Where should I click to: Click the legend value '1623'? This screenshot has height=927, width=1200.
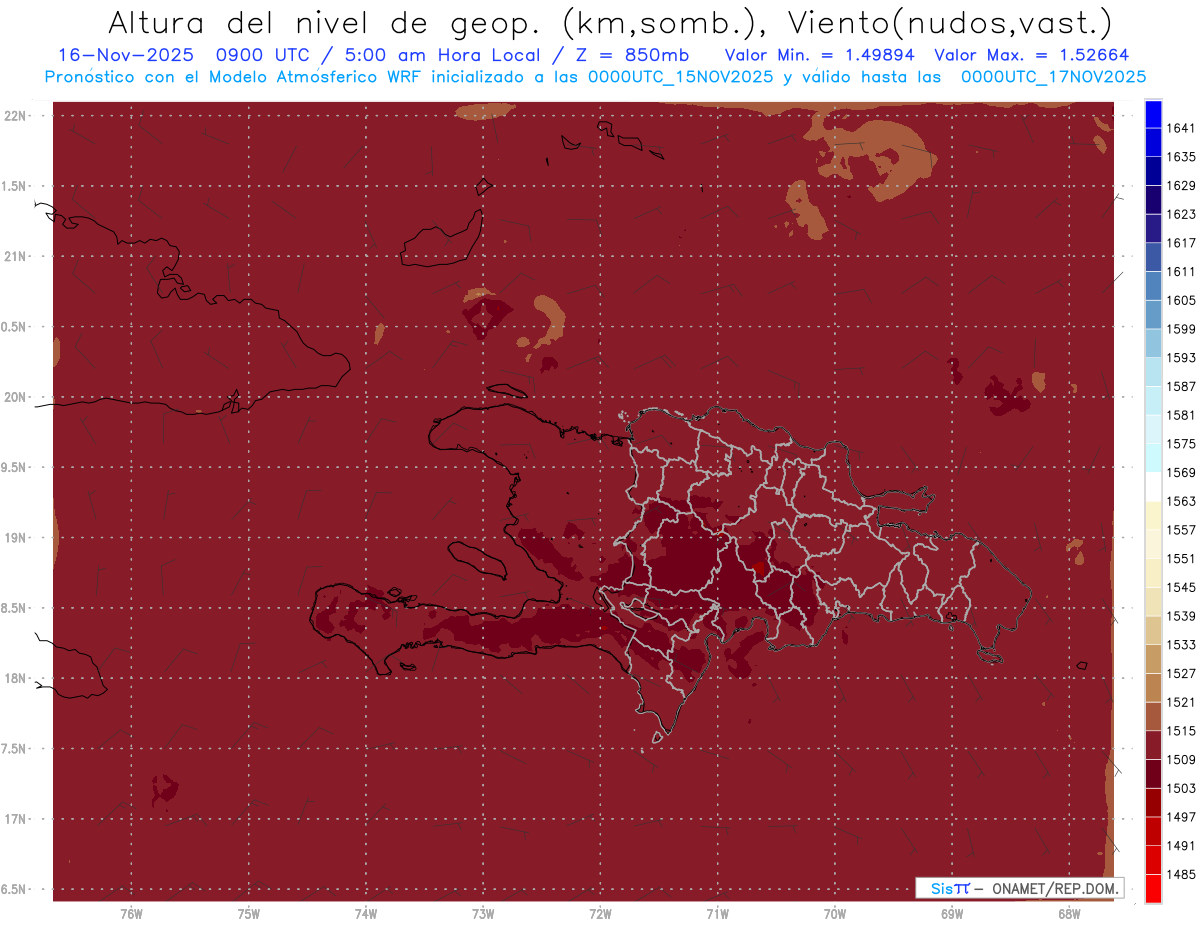tap(1181, 214)
